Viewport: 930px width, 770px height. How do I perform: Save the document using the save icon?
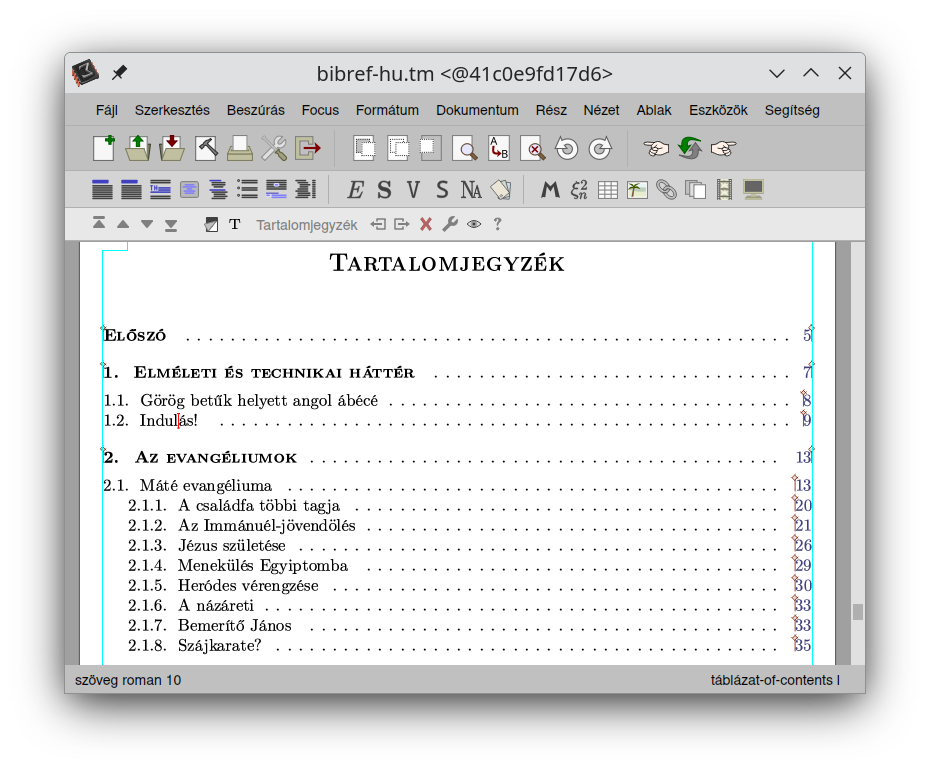171,149
